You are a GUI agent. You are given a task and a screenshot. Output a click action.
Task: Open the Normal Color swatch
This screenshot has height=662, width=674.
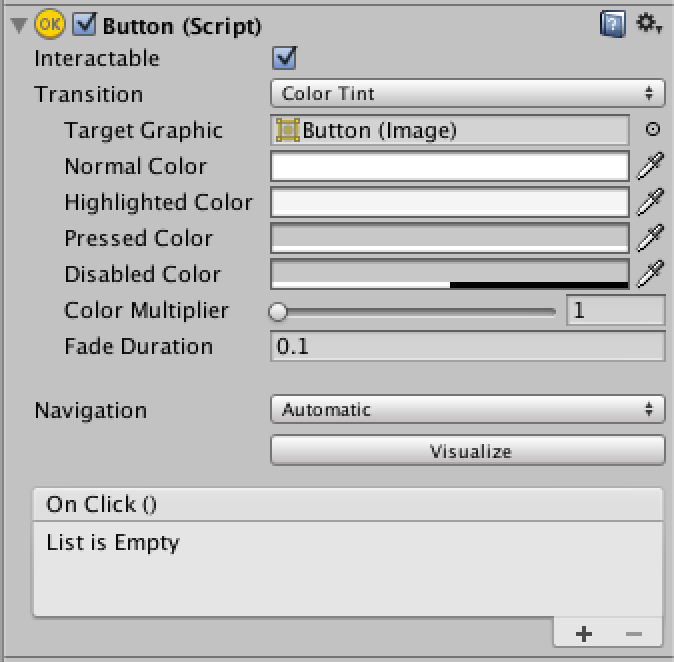pyautogui.click(x=450, y=166)
